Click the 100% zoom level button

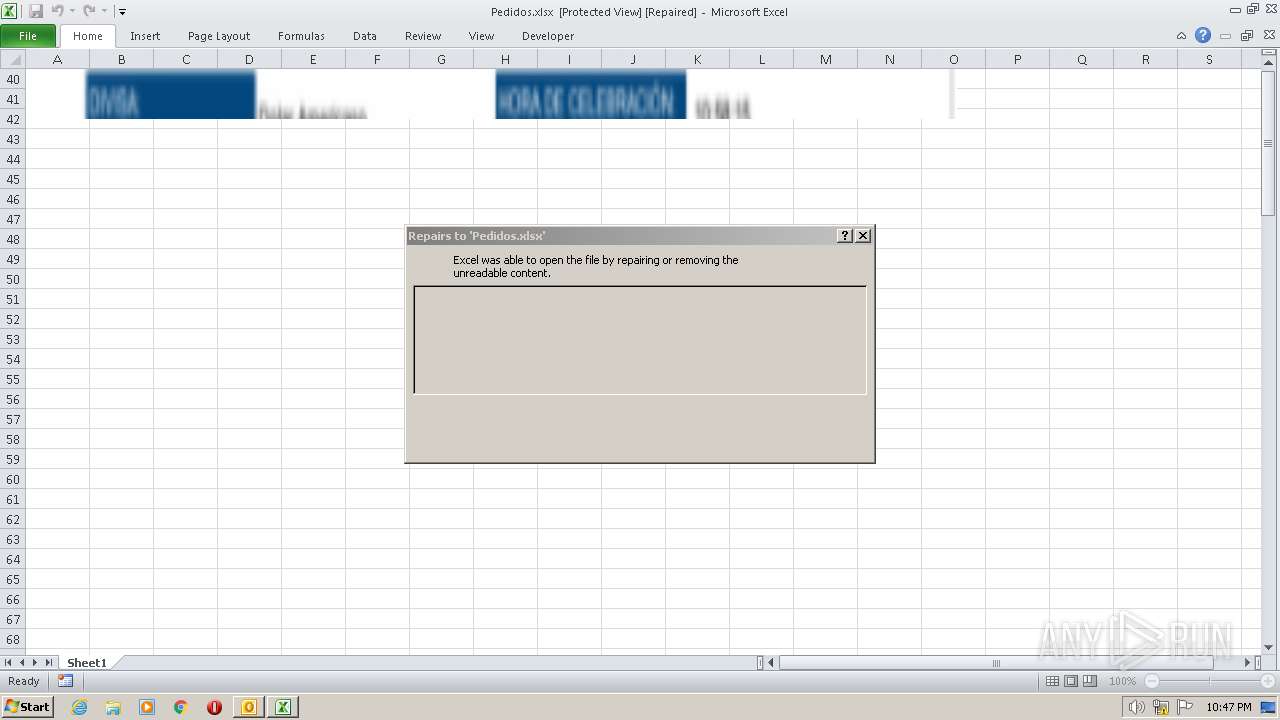[x=1122, y=681]
